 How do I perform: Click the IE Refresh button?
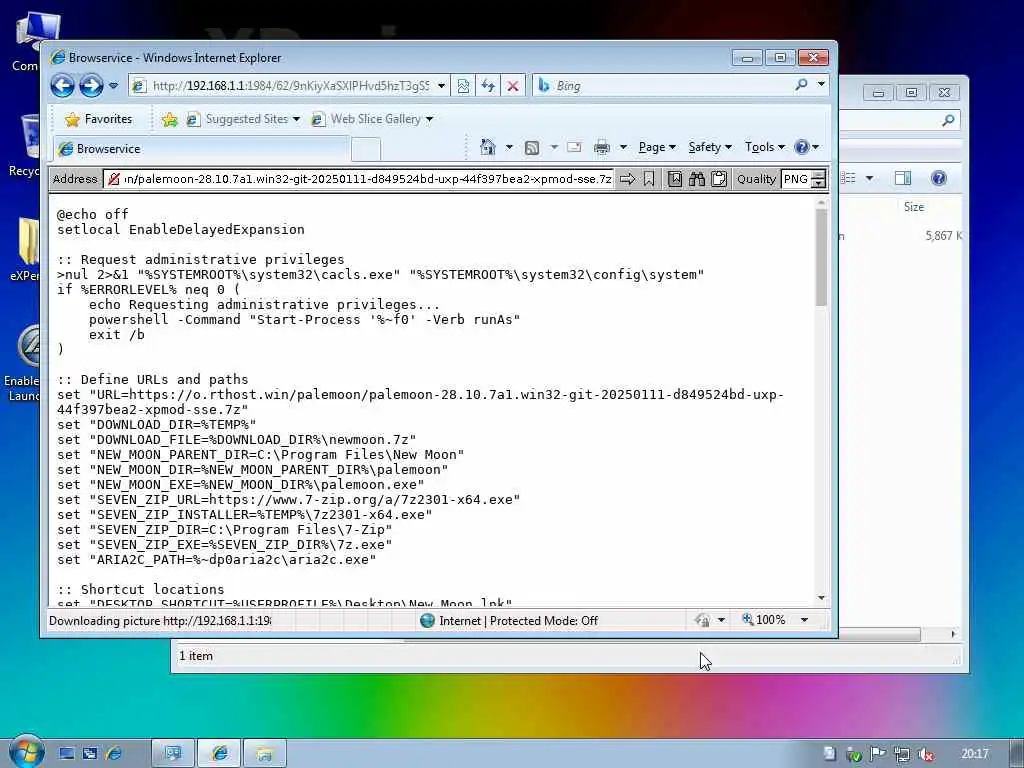pos(488,86)
